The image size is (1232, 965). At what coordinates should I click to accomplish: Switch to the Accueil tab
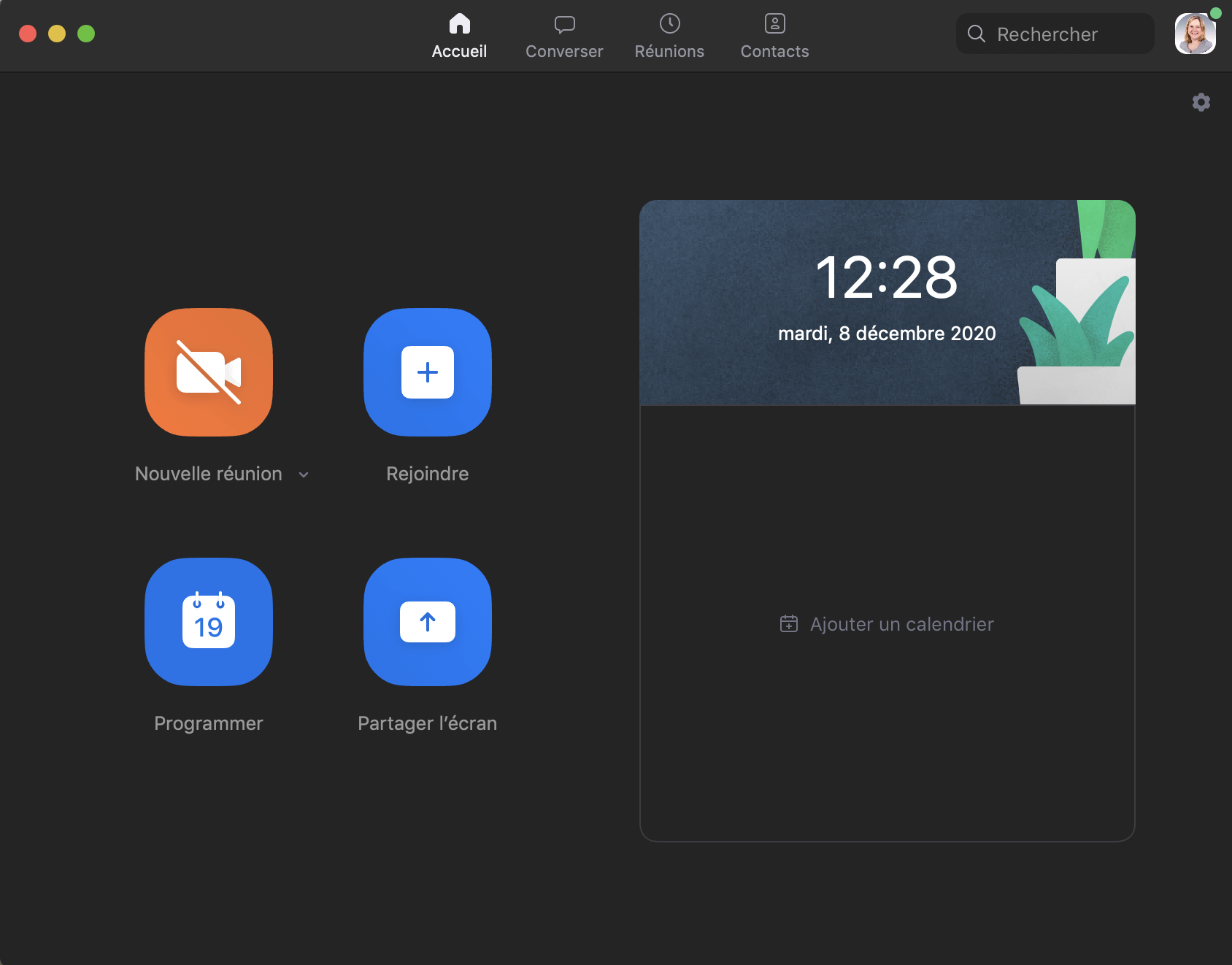coord(459,36)
